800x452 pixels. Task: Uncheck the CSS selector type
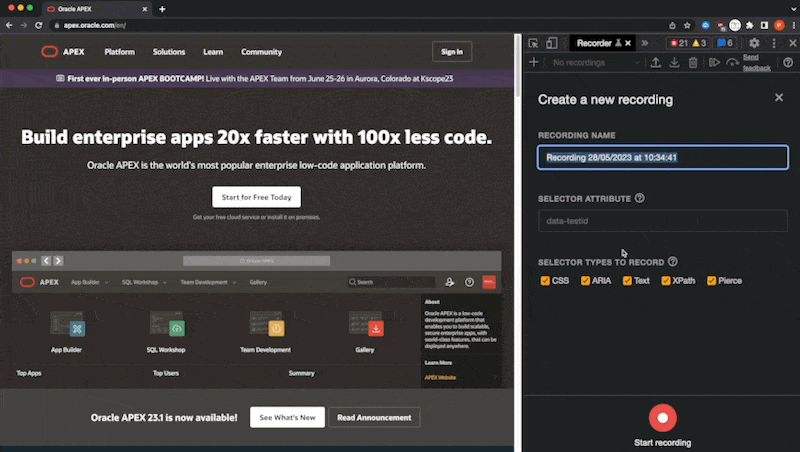[545, 281]
